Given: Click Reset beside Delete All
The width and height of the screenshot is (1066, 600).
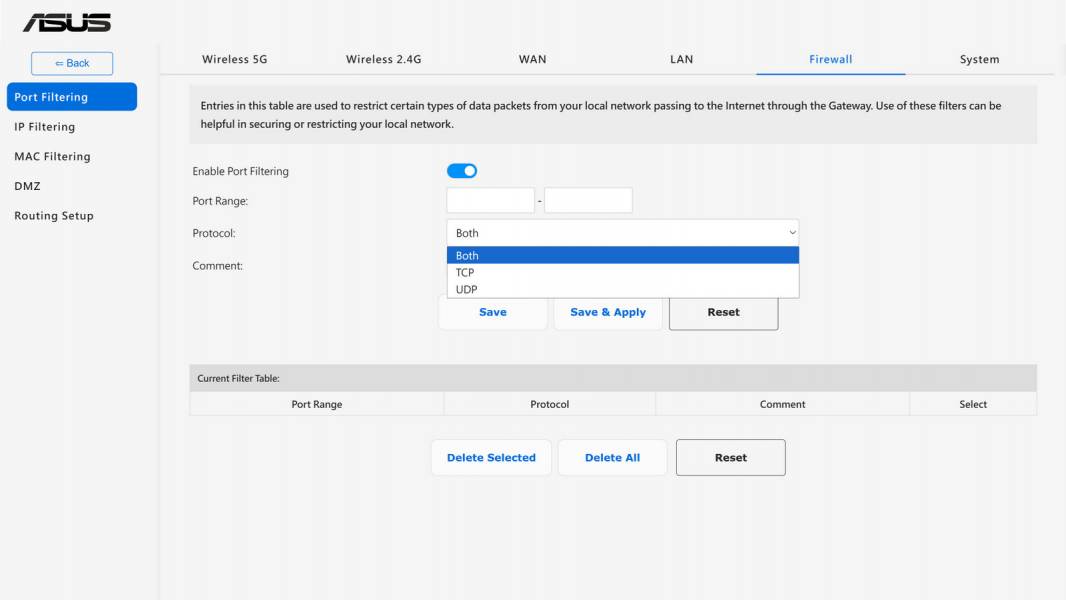Looking at the screenshot, I should [731, 457].
